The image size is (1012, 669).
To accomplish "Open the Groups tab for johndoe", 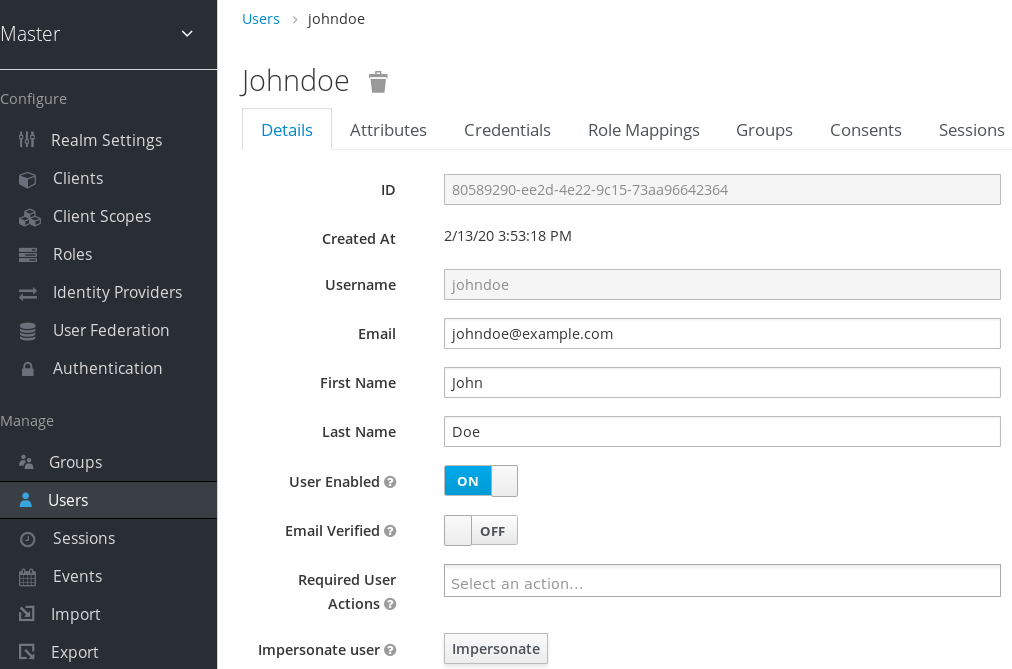I will [x=764, y=130].
